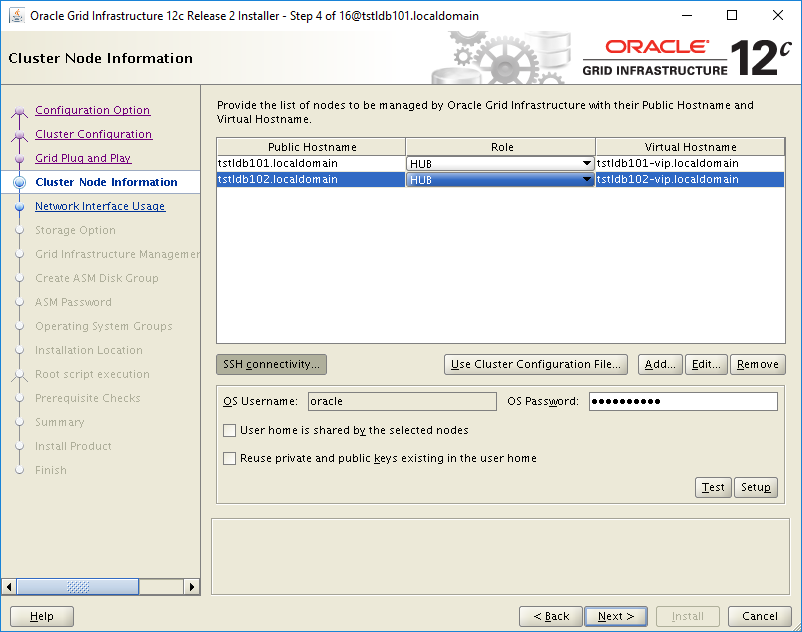802x632 pixels.
Task: Click the Java installer icon in title bar
Action: pyautogui.click(x=16, y=15)
